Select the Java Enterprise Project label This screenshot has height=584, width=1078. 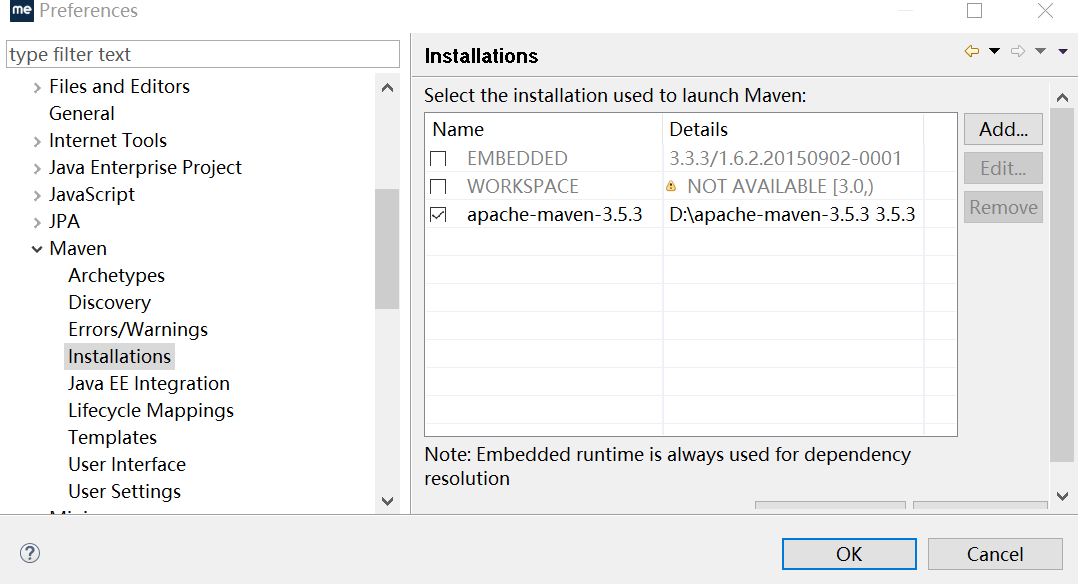point(145,167)
